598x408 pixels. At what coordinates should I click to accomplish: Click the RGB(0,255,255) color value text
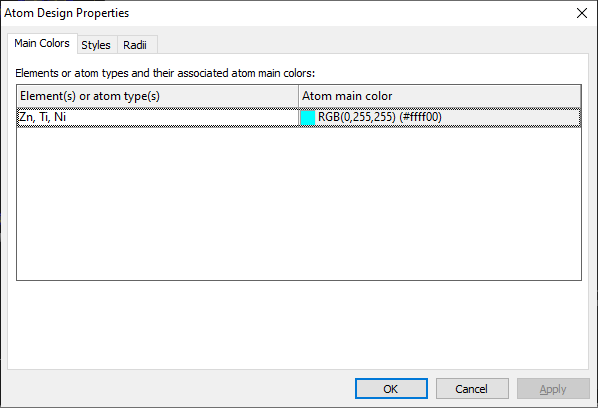(357, 117)
